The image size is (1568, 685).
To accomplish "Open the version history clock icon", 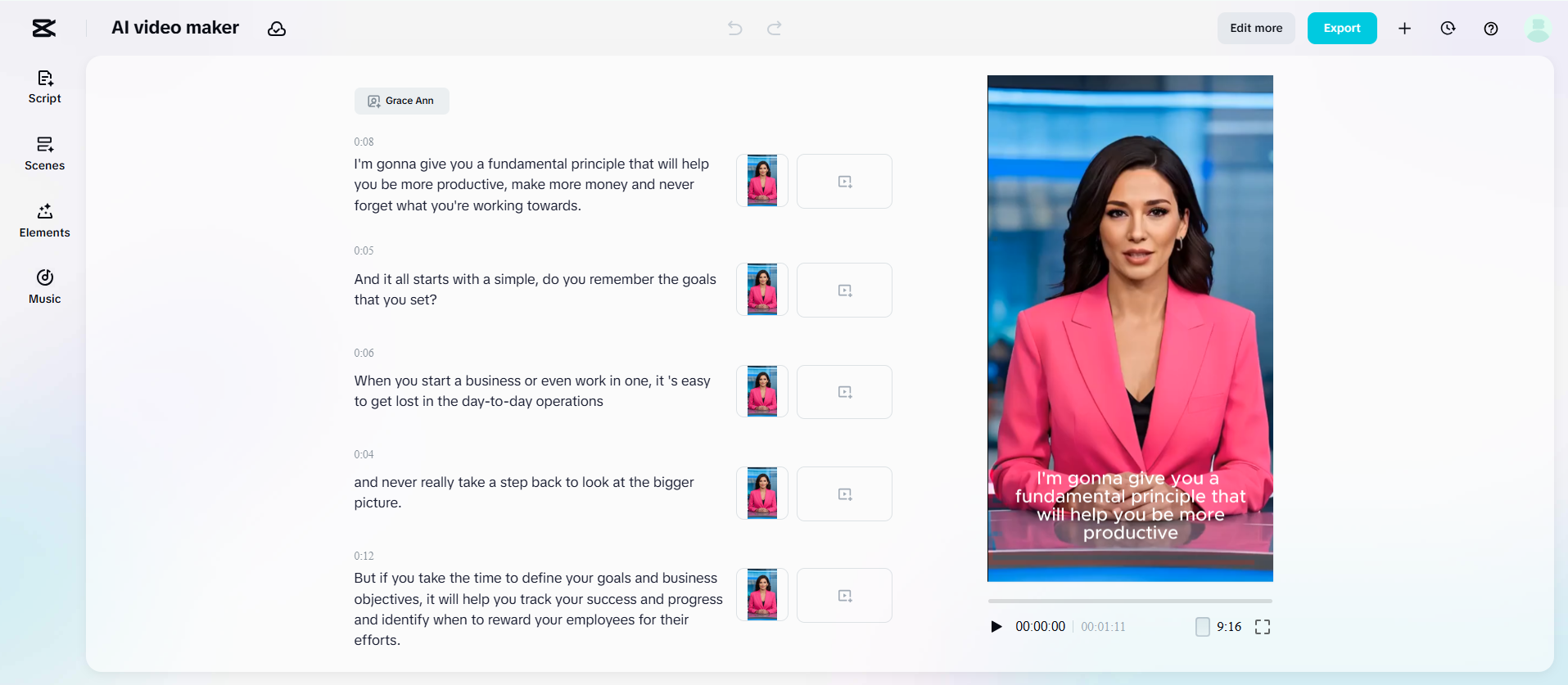I will 1448,29.
